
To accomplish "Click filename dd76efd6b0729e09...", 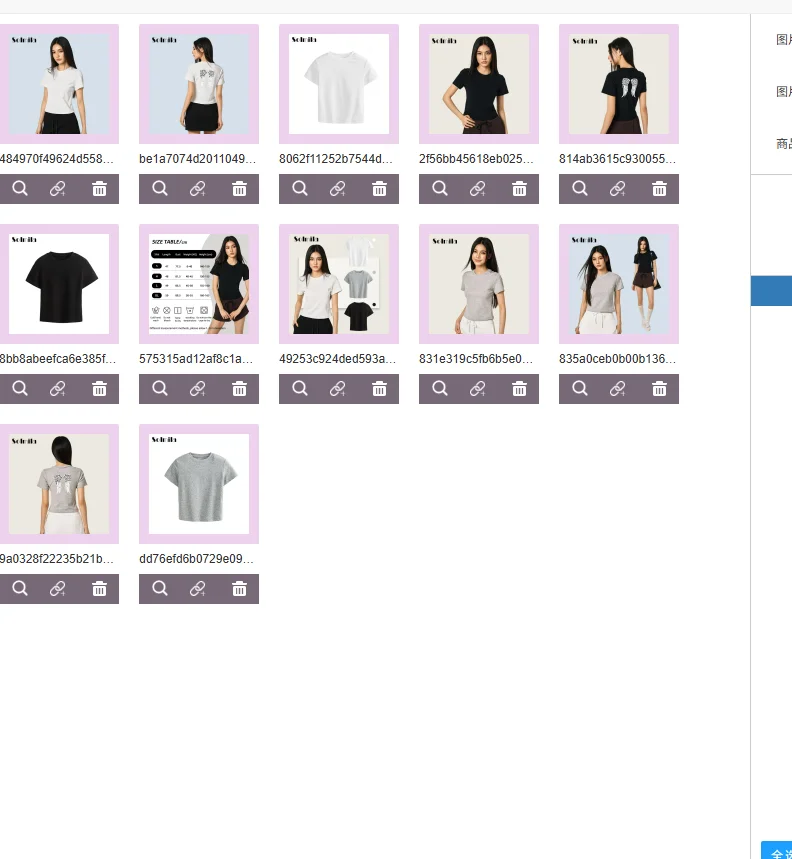I will 197,559.
